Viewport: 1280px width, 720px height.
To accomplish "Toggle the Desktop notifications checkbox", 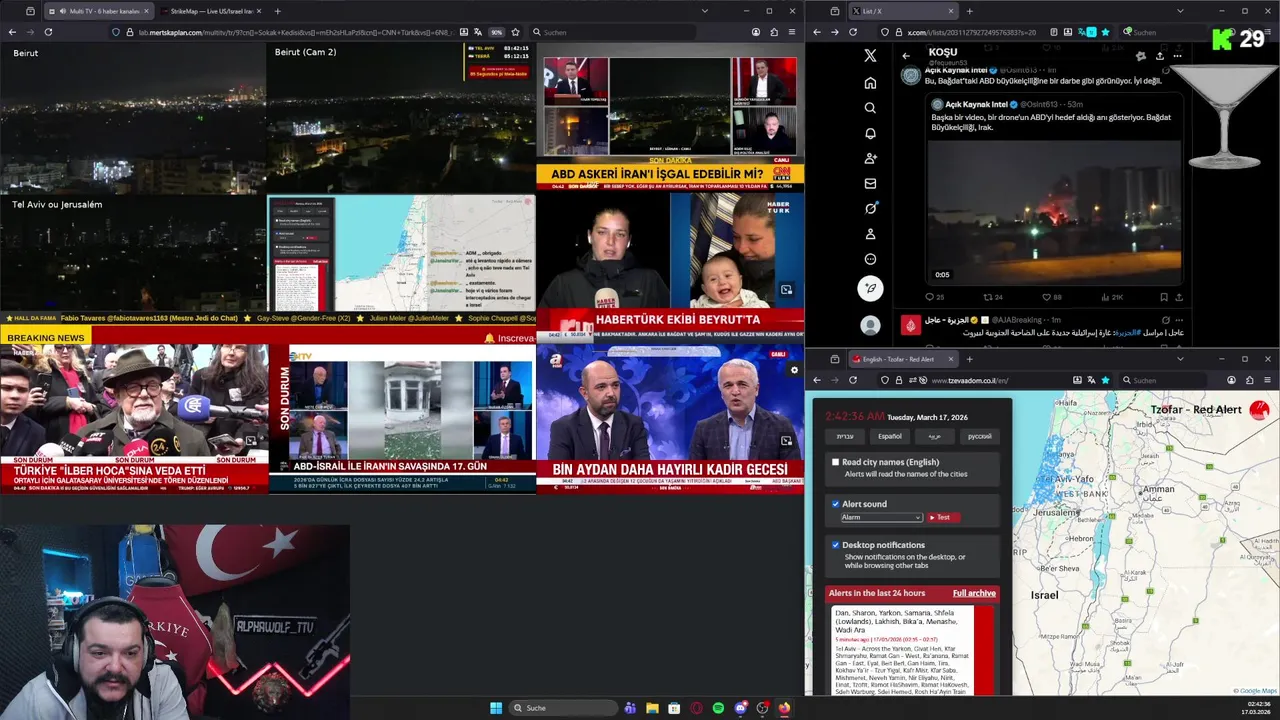I will point(836,545).
